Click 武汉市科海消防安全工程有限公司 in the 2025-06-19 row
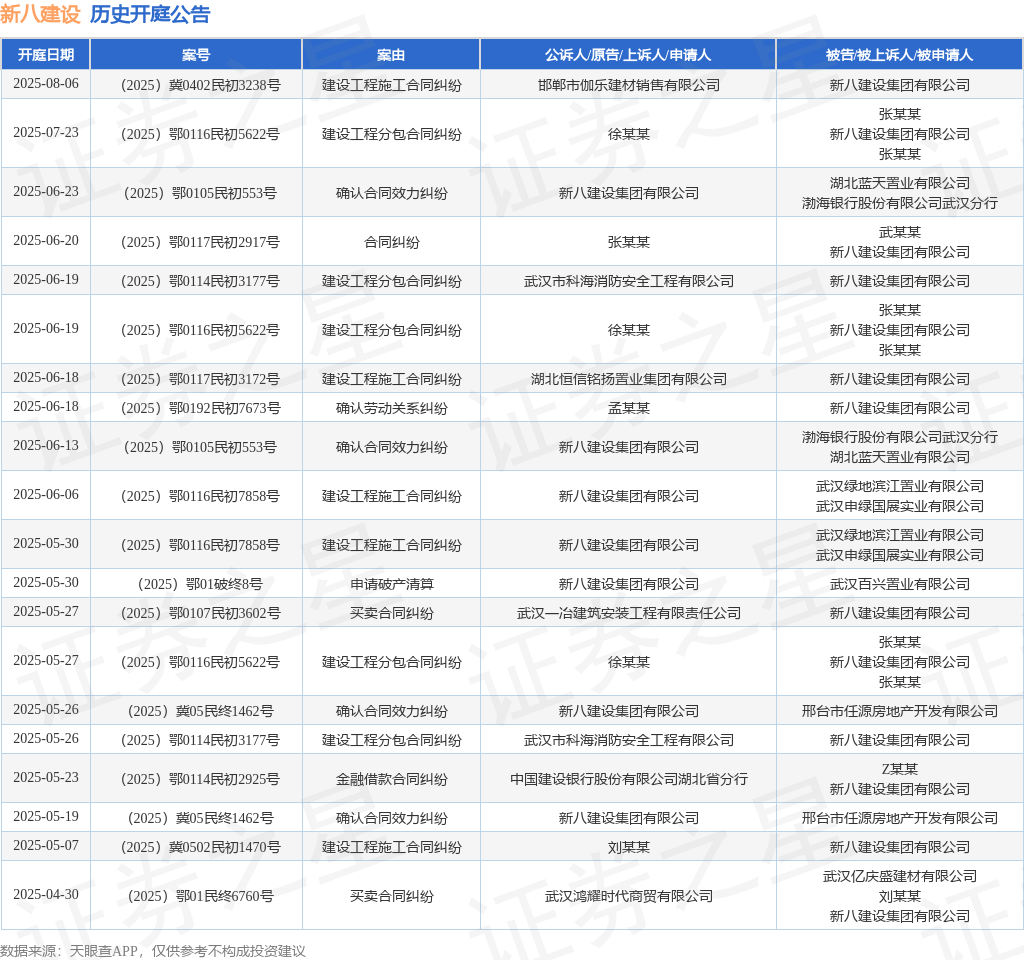Screen dimensions: 1024x960 (629, 281)
